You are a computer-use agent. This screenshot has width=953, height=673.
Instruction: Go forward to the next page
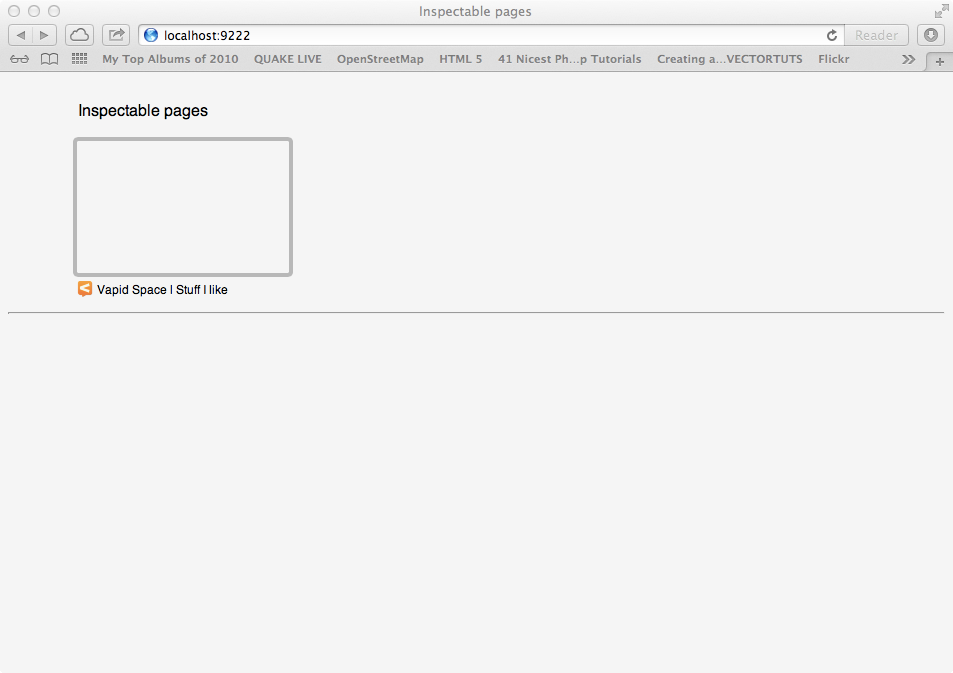[x=44, y=35]
